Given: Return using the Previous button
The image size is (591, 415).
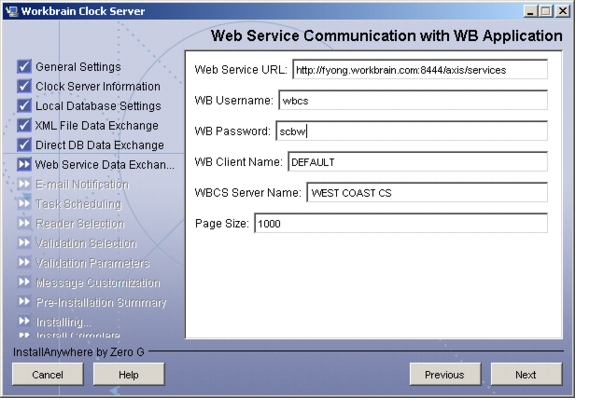Looking at the screenshot, I should (x=445, y=374).
